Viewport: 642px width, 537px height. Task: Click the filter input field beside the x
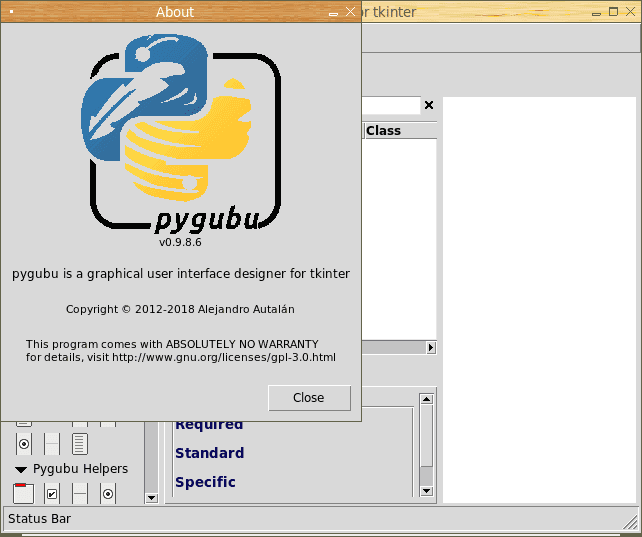[x=391, y=105]
